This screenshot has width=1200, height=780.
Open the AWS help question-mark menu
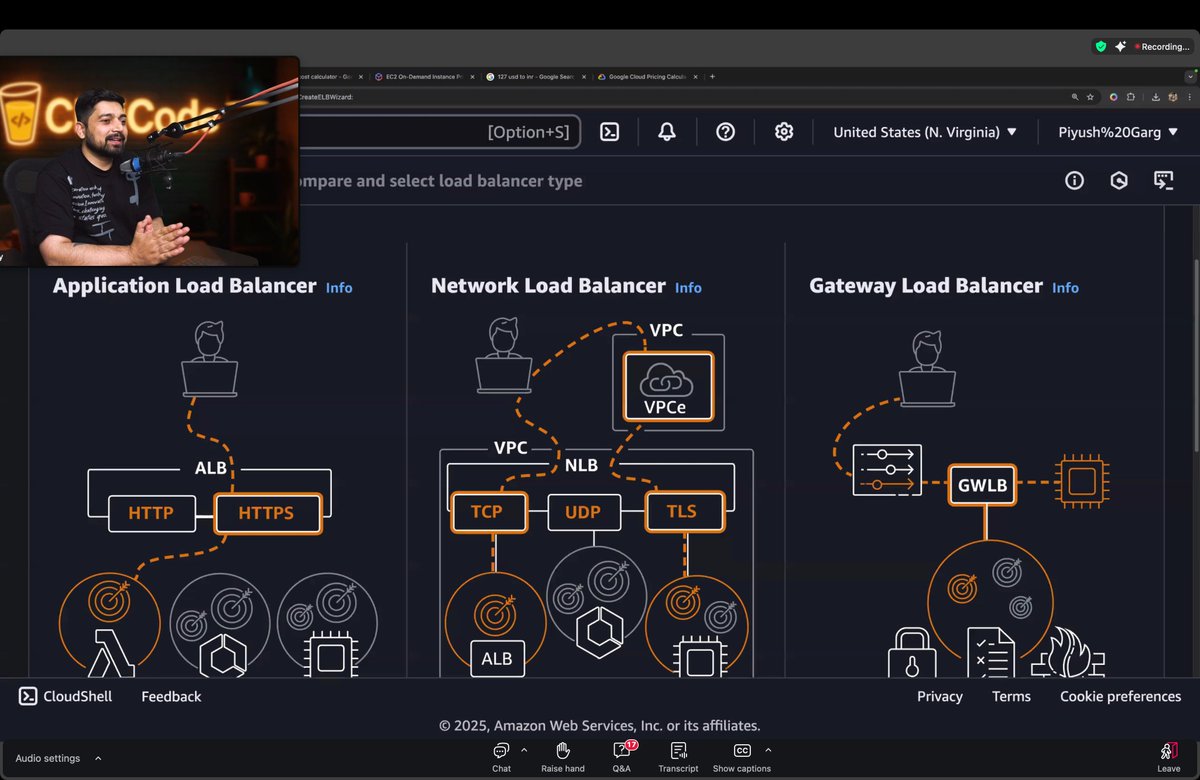pyautogui.click(x=726, y=132)
